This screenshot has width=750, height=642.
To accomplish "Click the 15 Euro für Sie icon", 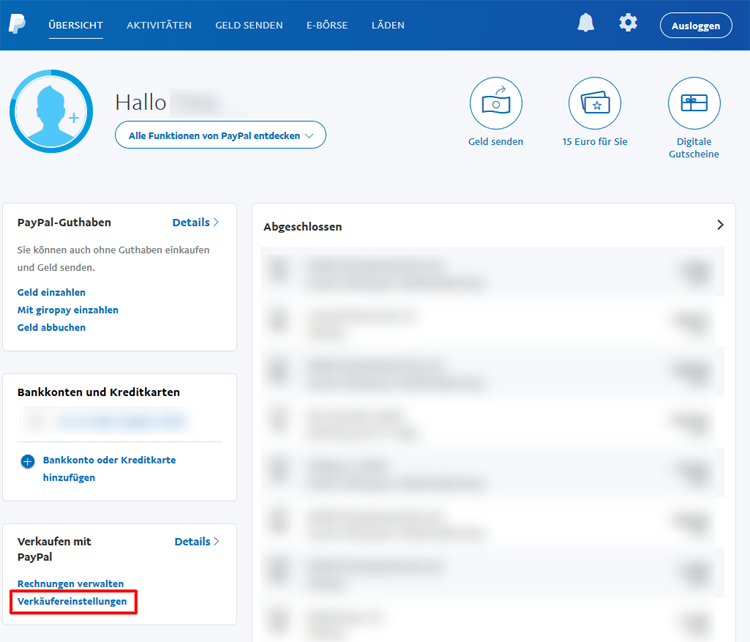I will click(x=595, y=103).
